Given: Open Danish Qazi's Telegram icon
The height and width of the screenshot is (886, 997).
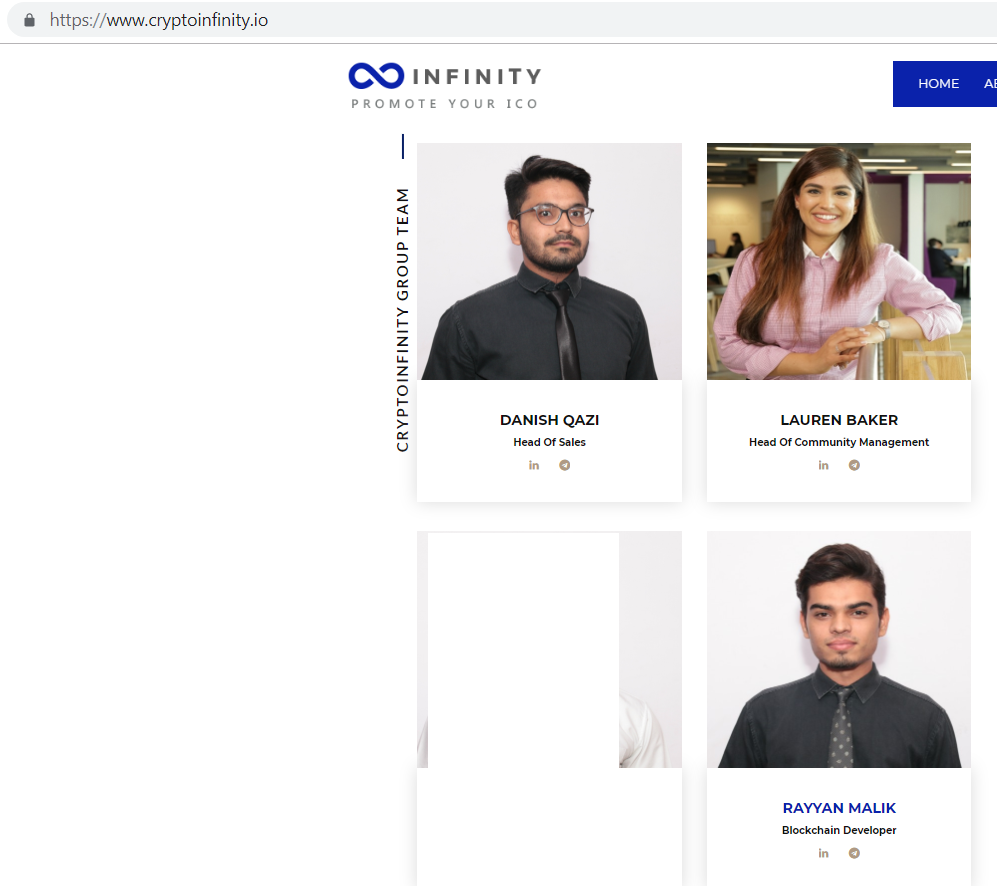Looking at the screenshot, I should tap(564, 465).
